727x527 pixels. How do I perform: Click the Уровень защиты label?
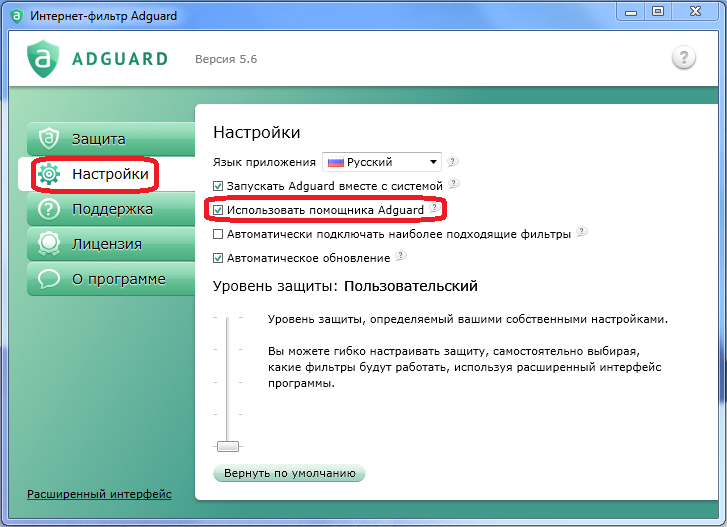click(275, 286)
